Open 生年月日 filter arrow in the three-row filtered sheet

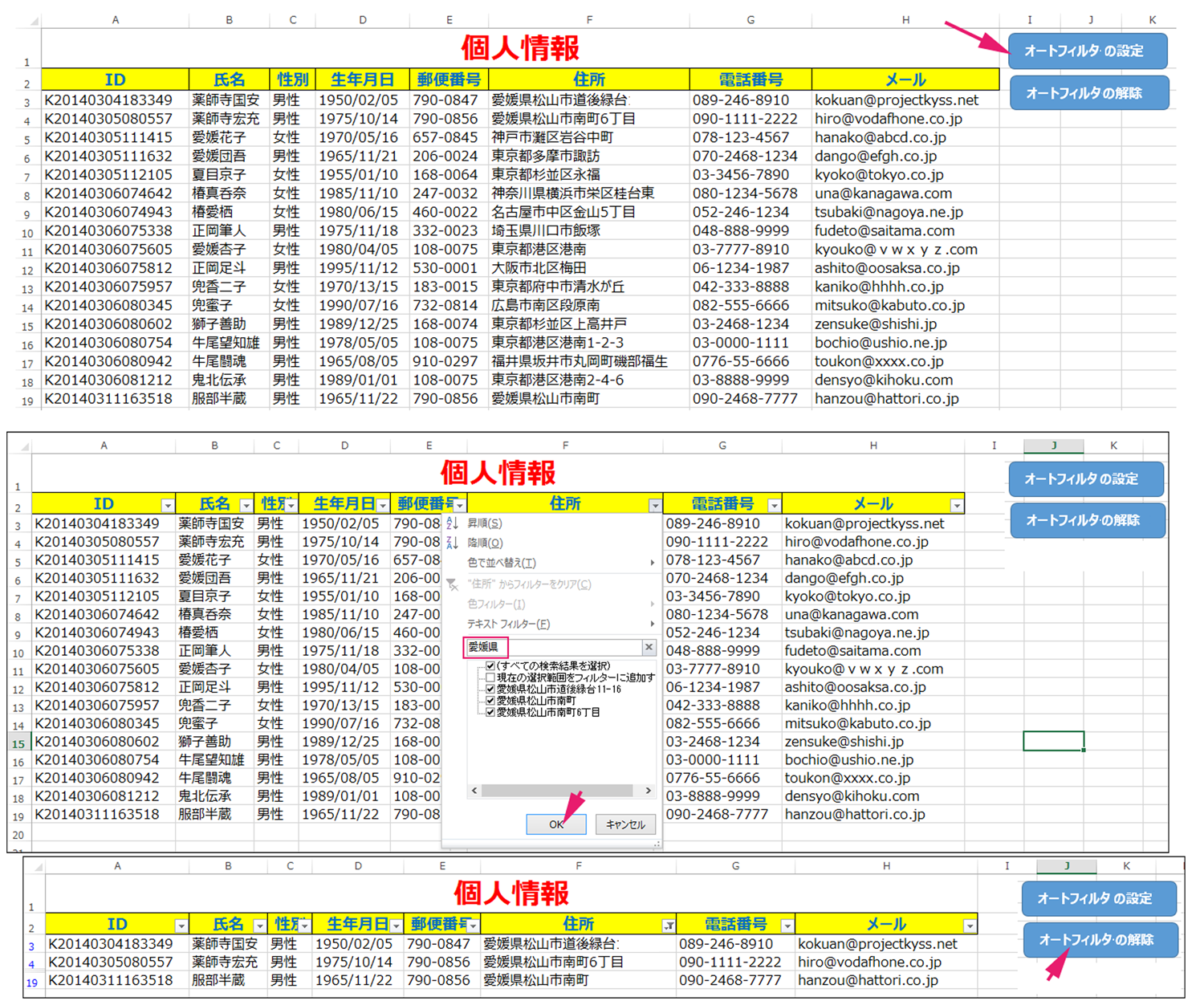[x=397, y=926]
